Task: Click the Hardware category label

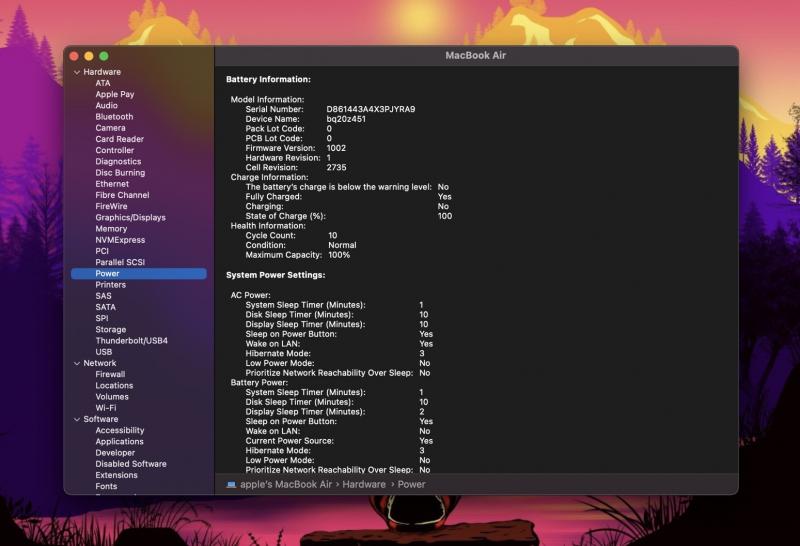Action: (102, 72)
